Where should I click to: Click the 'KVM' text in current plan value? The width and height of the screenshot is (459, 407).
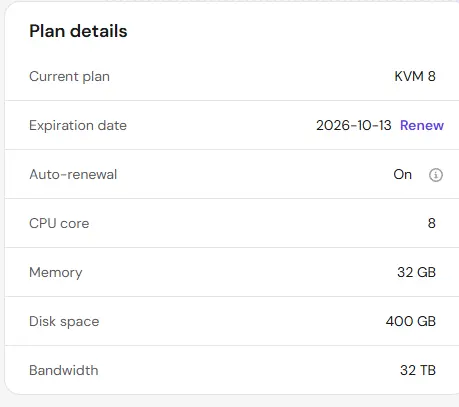tap(409, 76)
